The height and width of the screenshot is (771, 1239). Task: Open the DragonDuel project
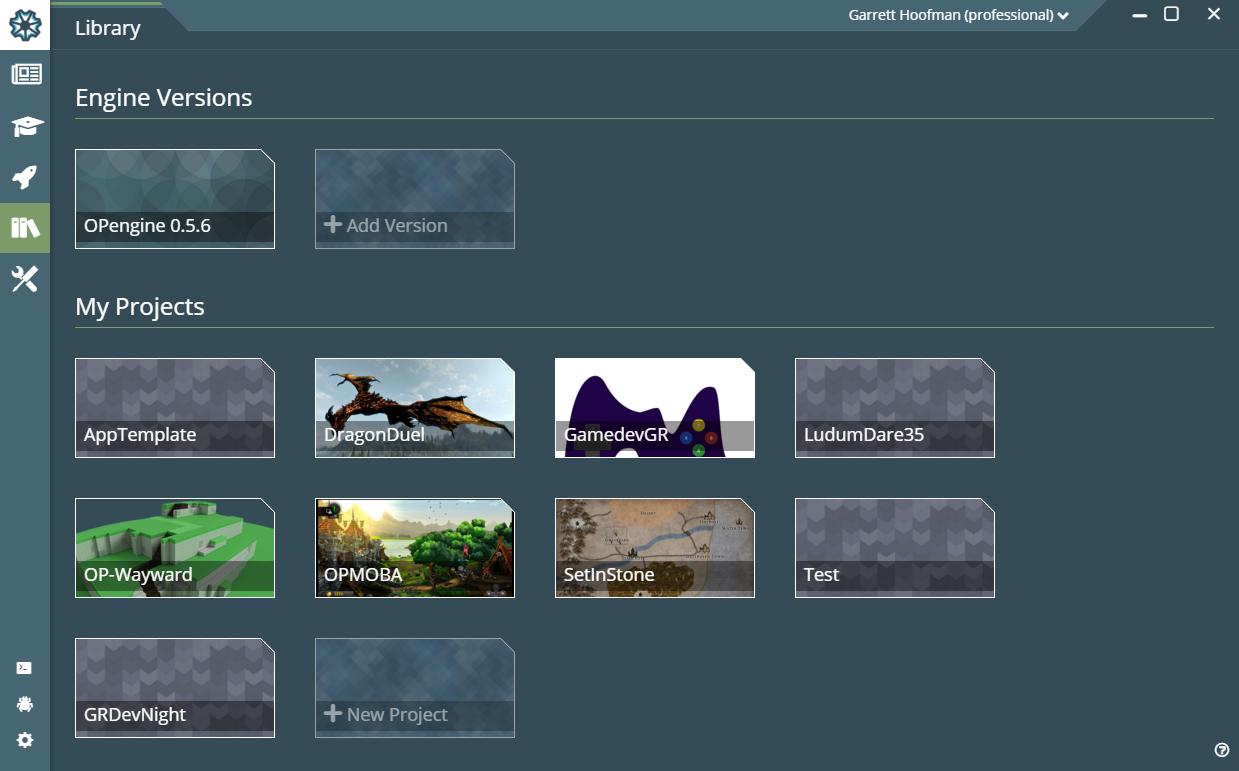point(414,408)
